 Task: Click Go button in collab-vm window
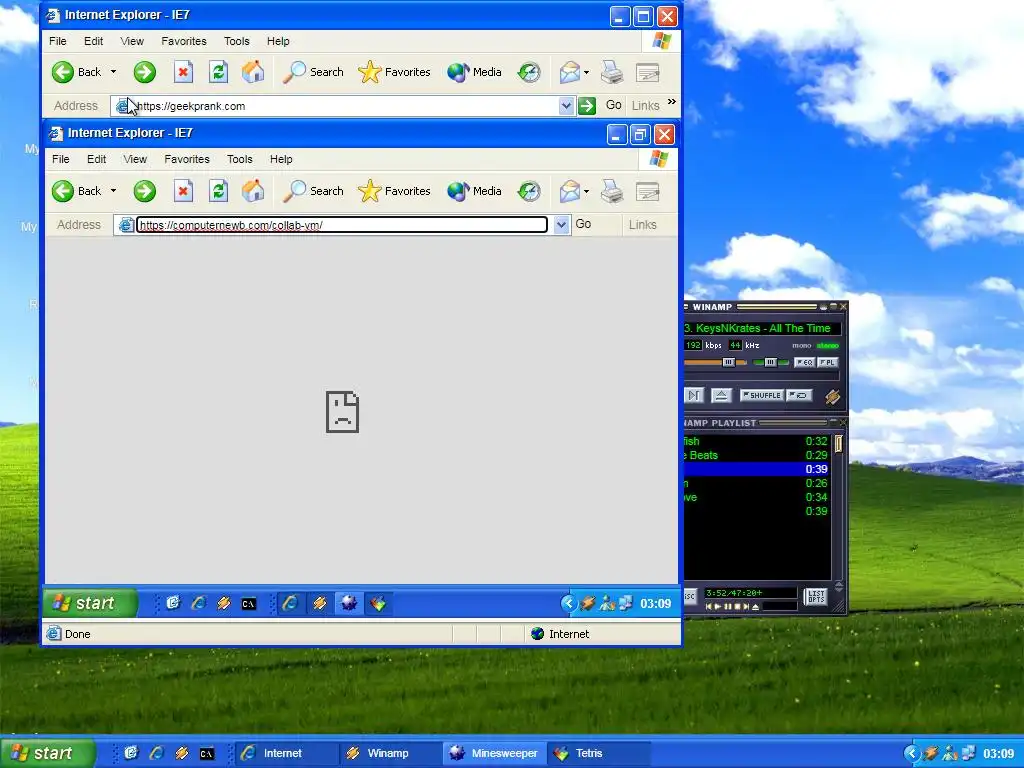(583, 224)
